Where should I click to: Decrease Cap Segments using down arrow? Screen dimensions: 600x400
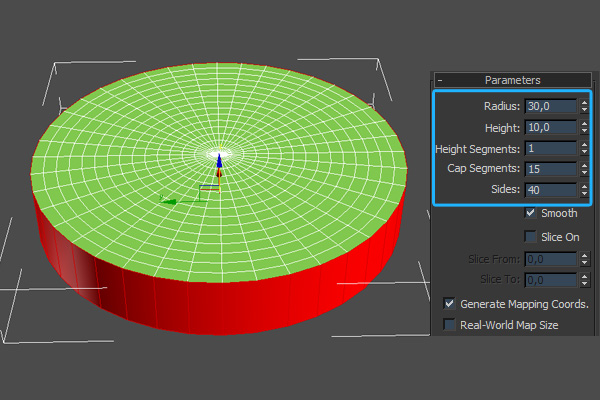(x=584, y=174)
